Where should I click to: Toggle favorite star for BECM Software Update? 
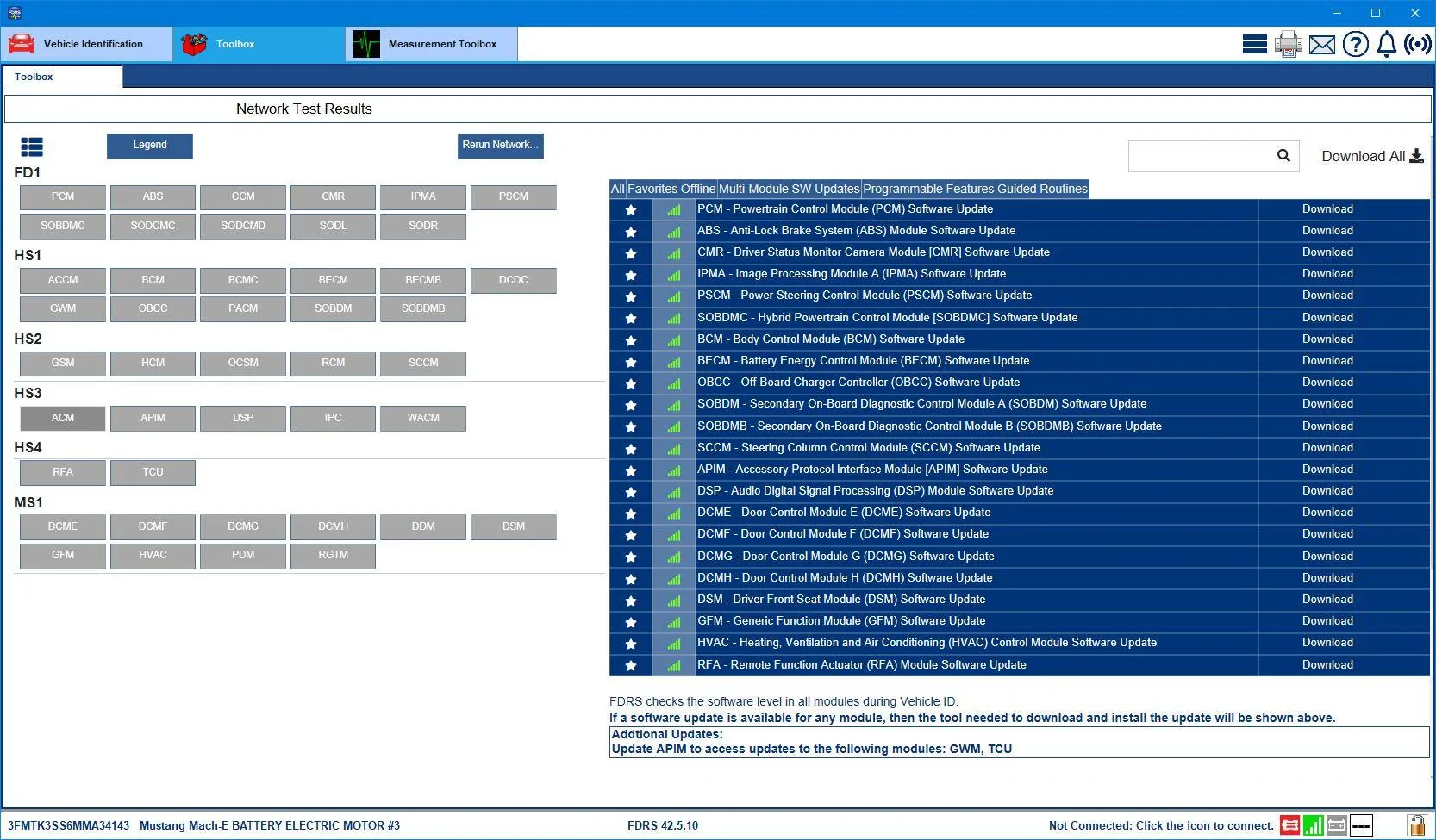coord(631,362)
